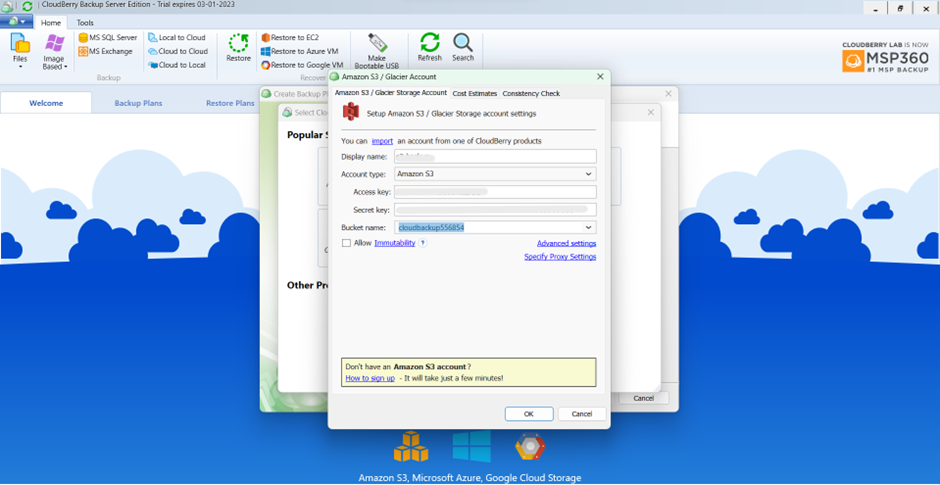The image size is (940, 485).
Task: Click the Display name field
Action: (495, 156)
